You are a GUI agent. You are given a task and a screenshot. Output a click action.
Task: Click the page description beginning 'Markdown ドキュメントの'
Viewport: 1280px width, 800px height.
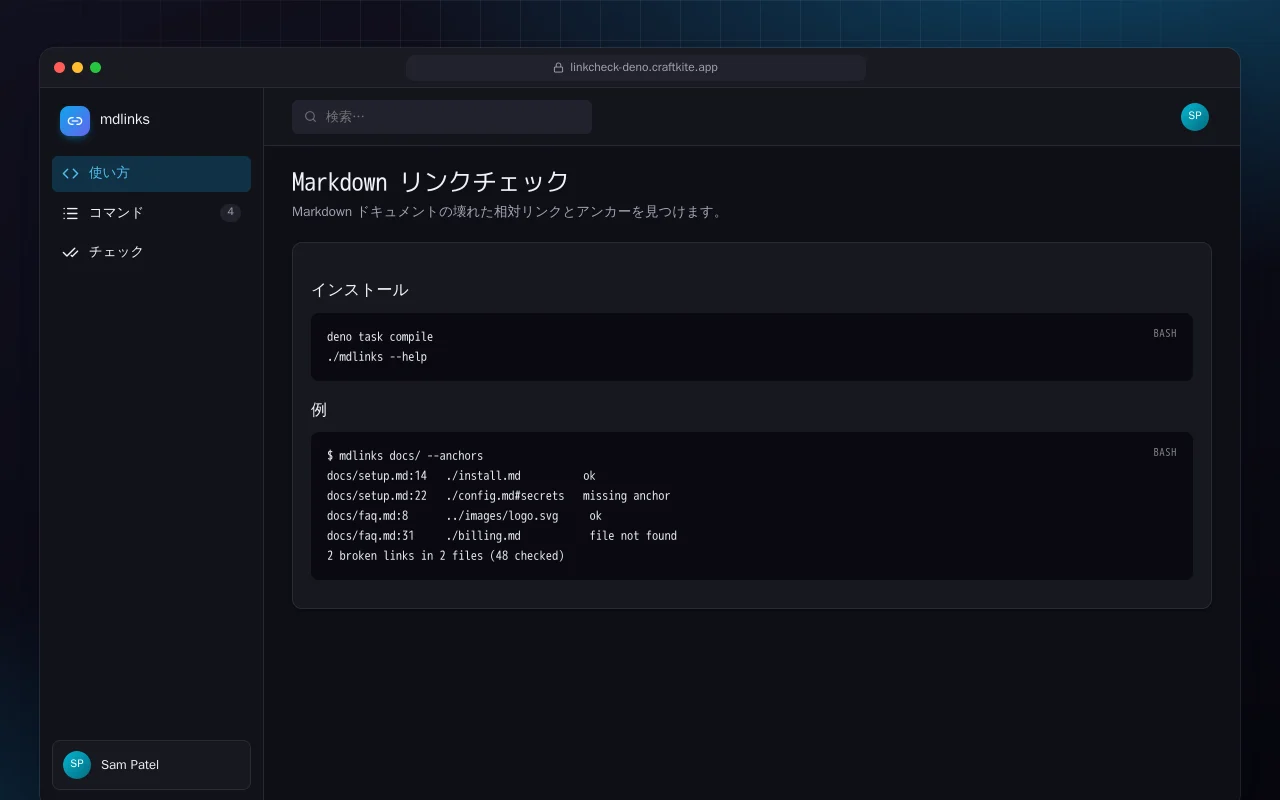pos(509,212)
